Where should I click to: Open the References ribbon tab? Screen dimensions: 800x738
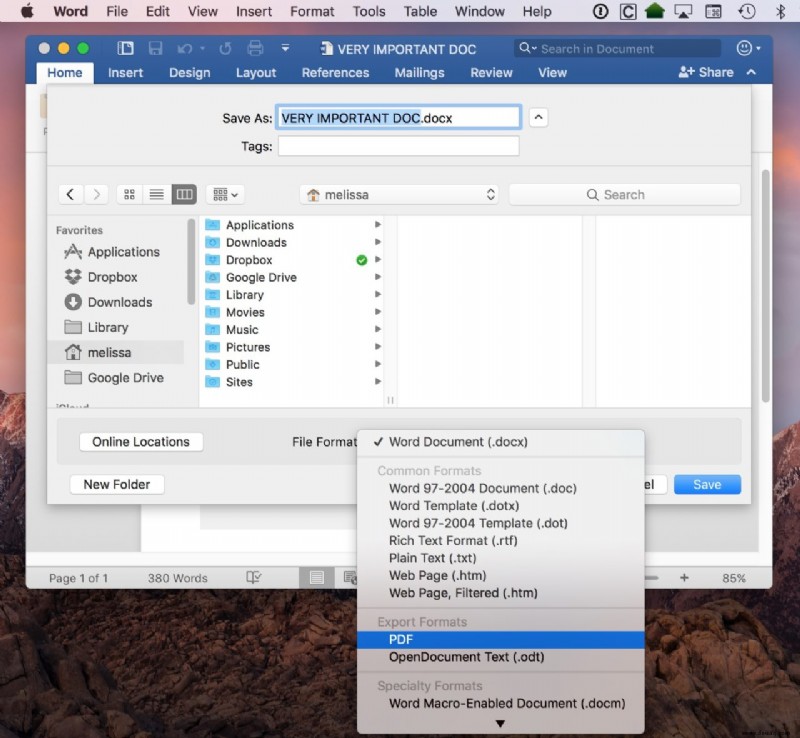(x=335, y=72)
